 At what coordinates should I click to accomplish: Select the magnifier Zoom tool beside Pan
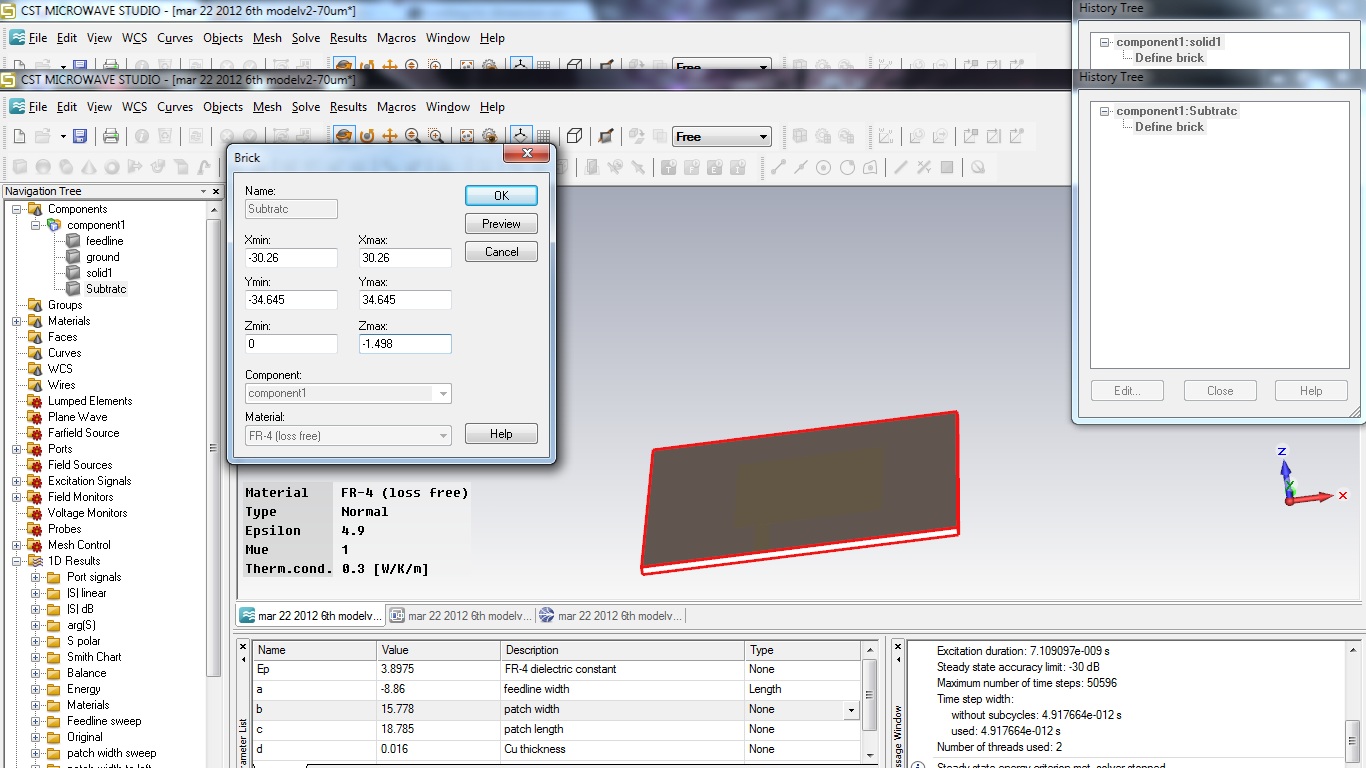(413, 136)
